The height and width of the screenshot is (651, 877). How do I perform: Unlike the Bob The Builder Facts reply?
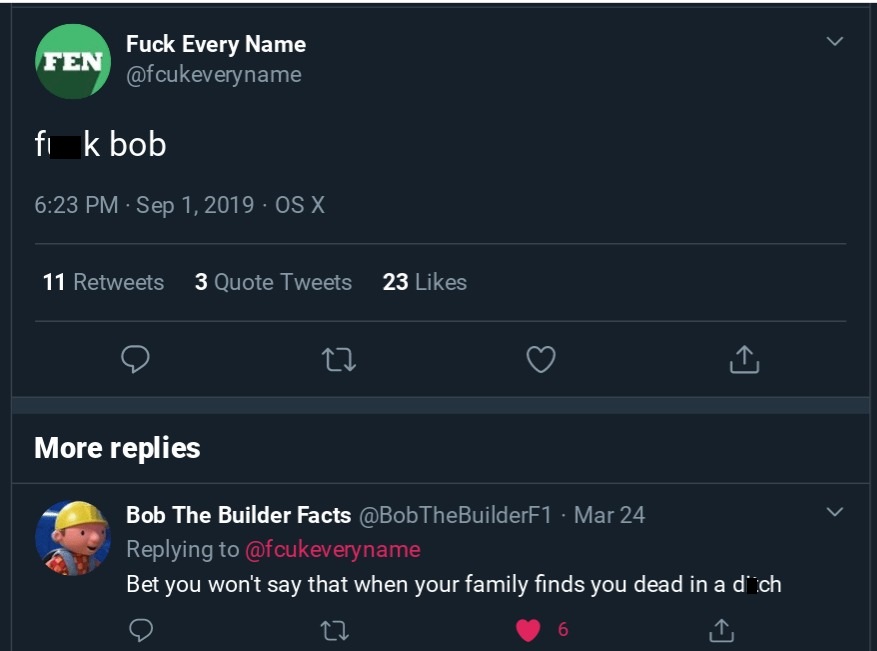pyautogui.click(x=529, y=630)
